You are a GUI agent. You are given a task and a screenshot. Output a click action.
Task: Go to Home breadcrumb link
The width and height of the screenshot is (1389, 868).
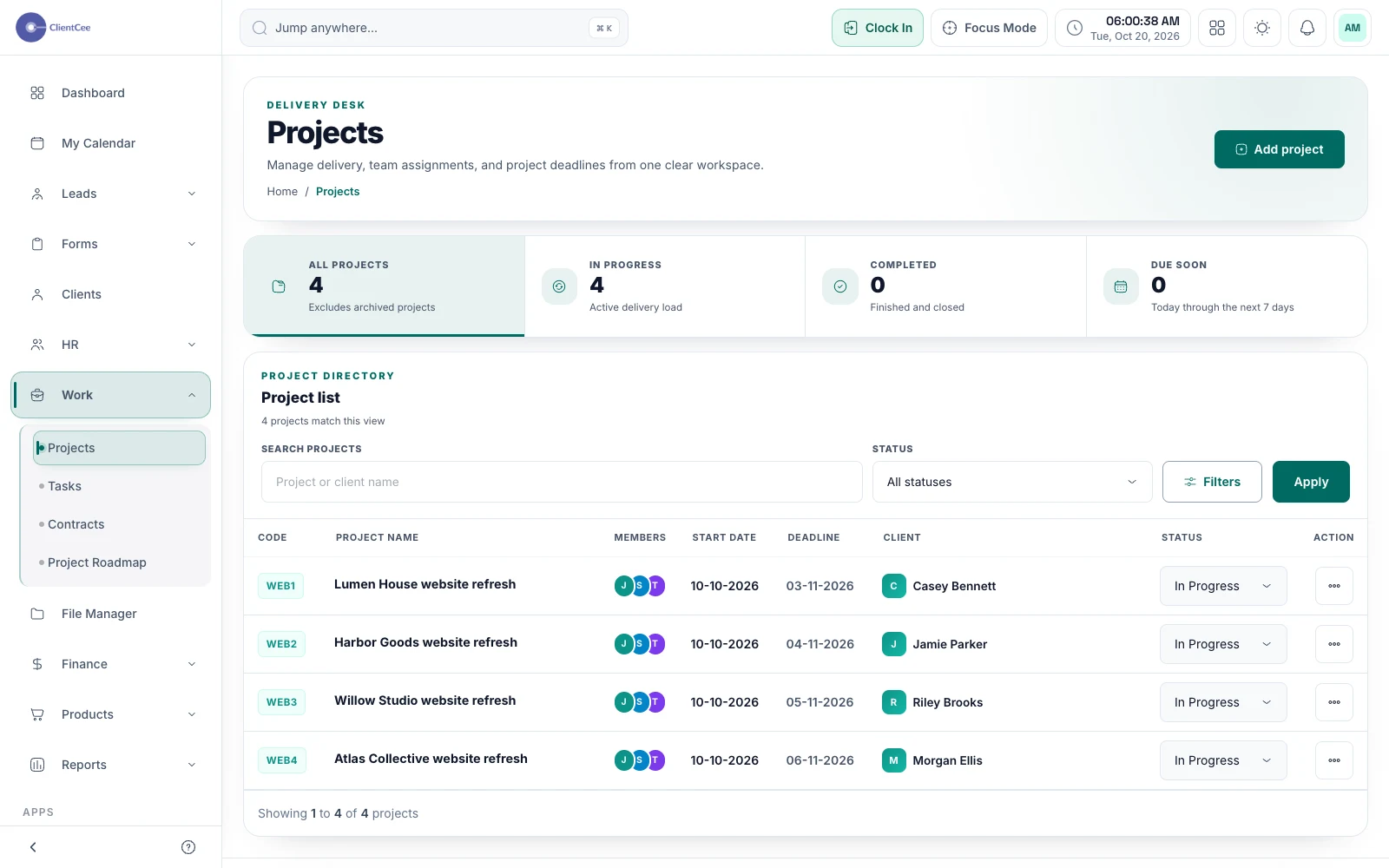coord(282,192)
